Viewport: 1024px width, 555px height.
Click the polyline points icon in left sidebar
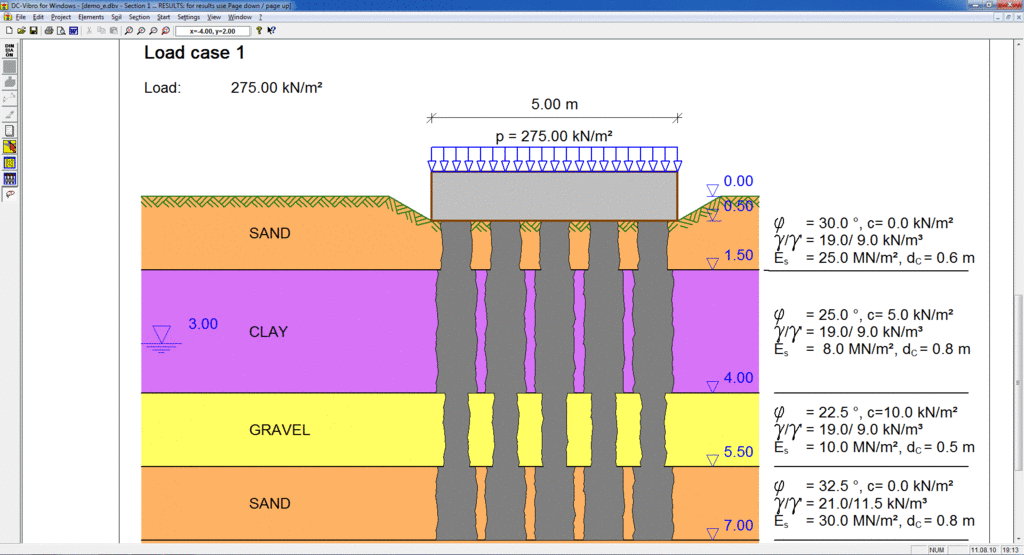pos(10,99)
